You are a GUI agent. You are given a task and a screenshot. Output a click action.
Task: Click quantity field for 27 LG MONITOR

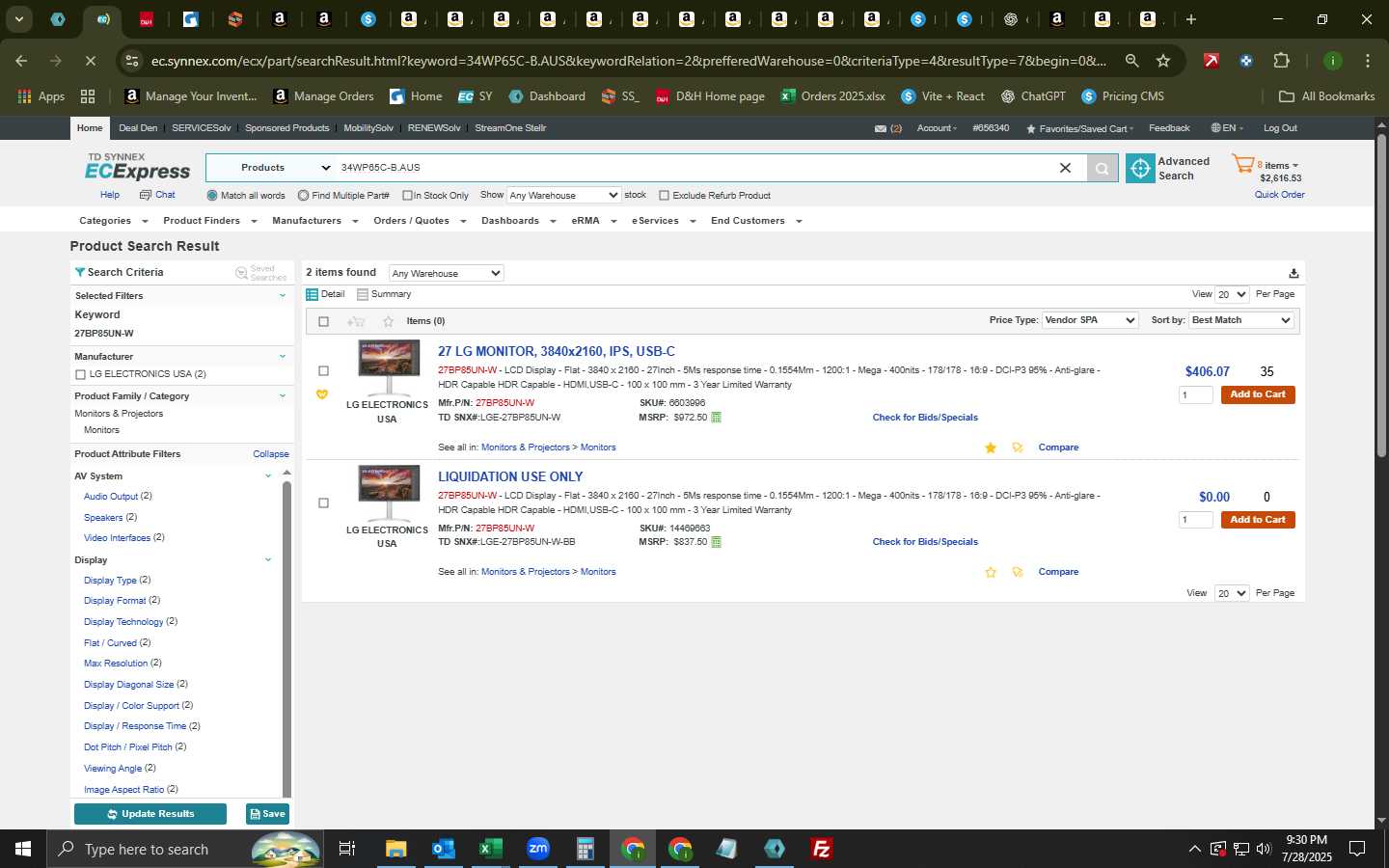1196,394
